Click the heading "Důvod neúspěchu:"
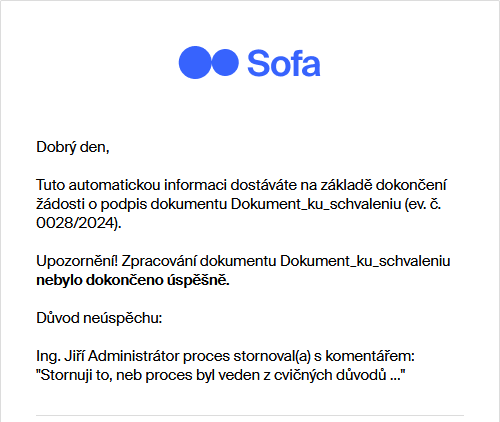Image resolution: width=500 pixels, height=422 pixels. pos(99,318)
